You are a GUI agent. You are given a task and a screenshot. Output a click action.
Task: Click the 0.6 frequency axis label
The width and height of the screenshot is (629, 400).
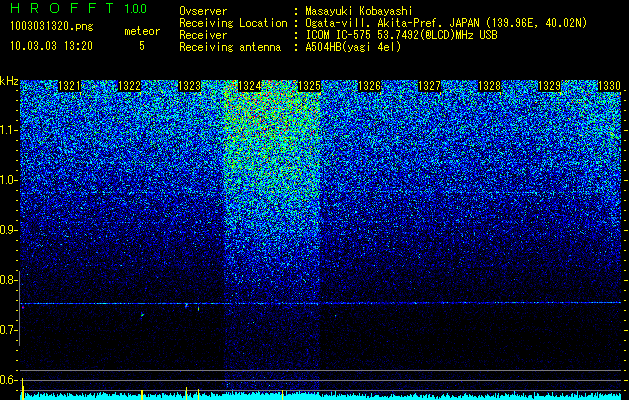pos(9,380)
